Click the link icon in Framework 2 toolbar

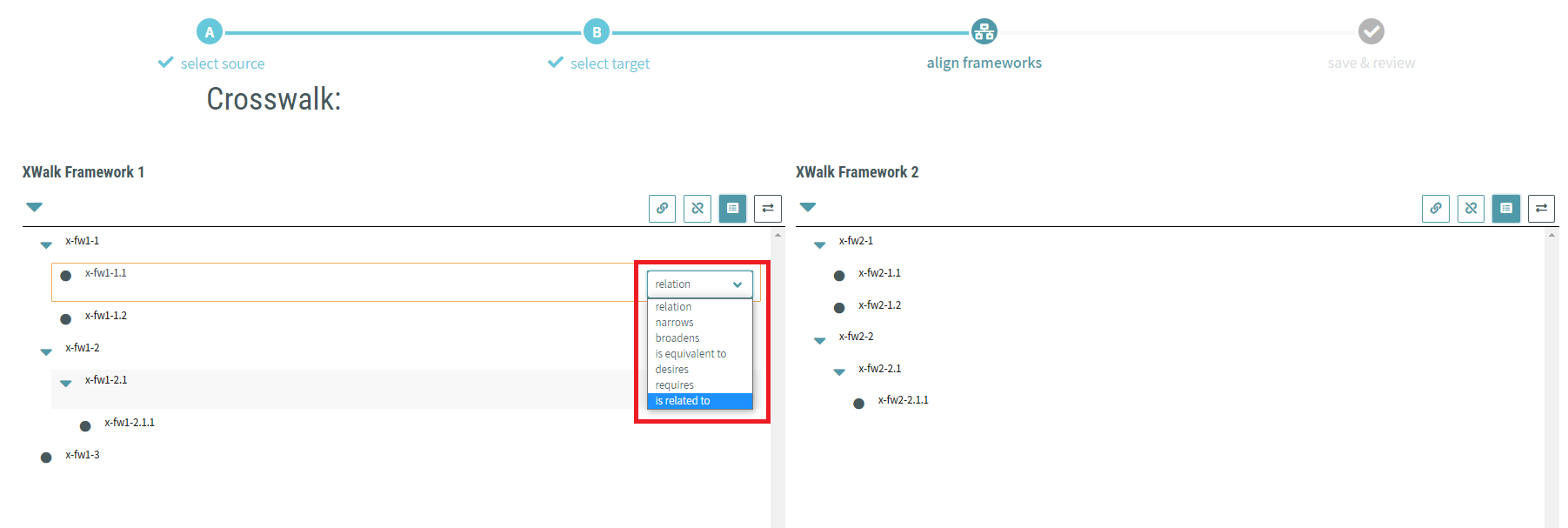1436,209
